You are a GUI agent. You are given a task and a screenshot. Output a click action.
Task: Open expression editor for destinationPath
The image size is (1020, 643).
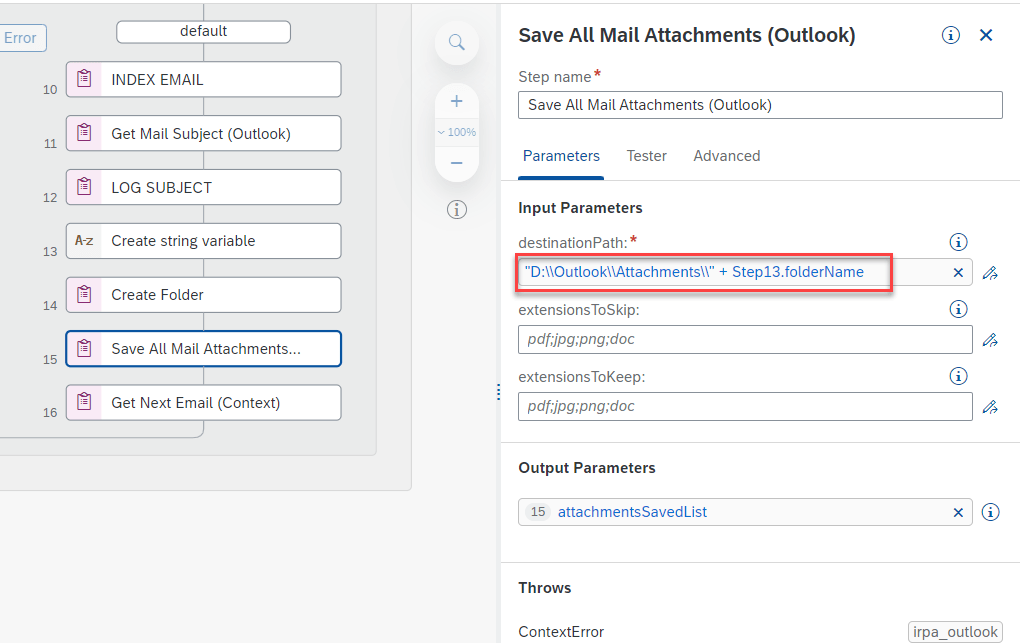tap(990, 273)
